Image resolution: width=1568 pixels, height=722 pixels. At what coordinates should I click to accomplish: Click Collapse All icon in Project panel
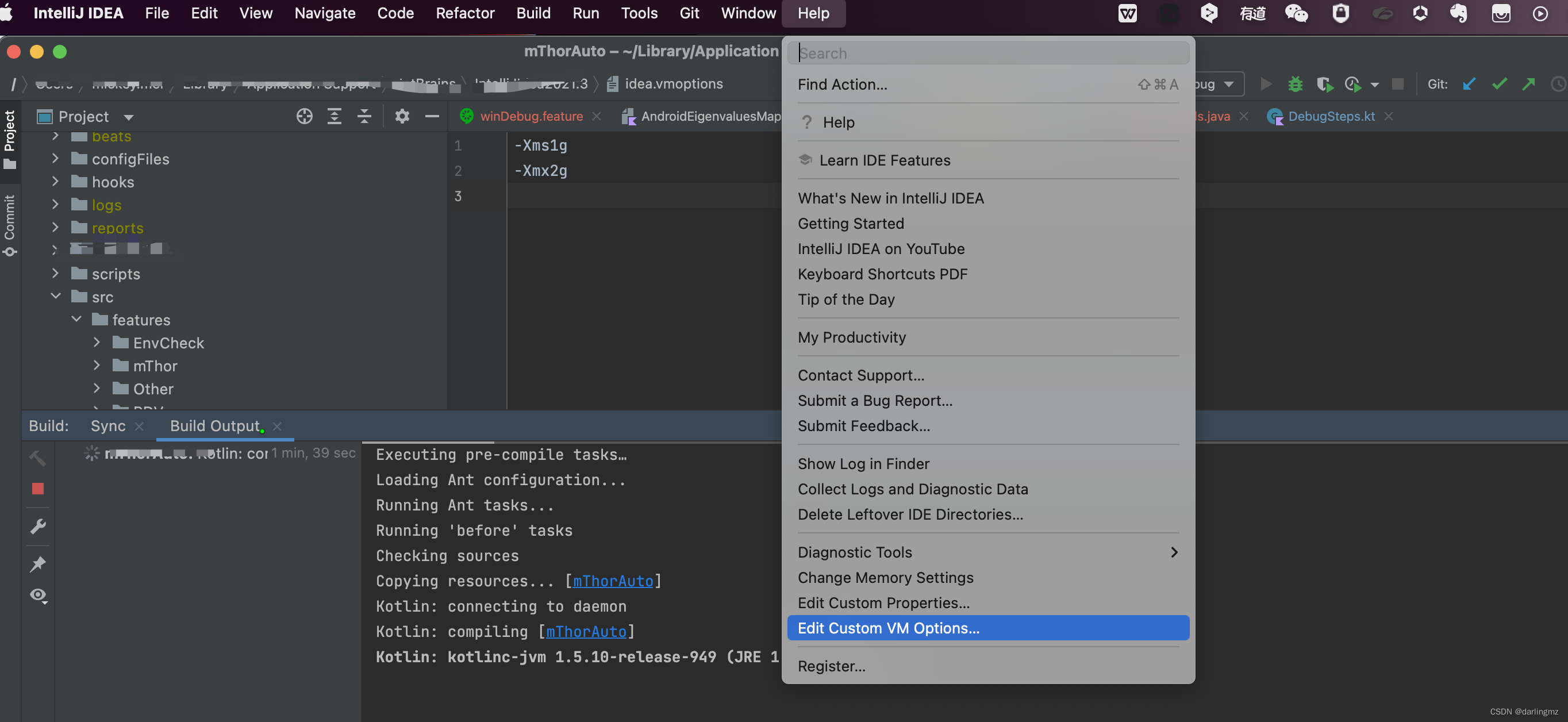[364, 116]
